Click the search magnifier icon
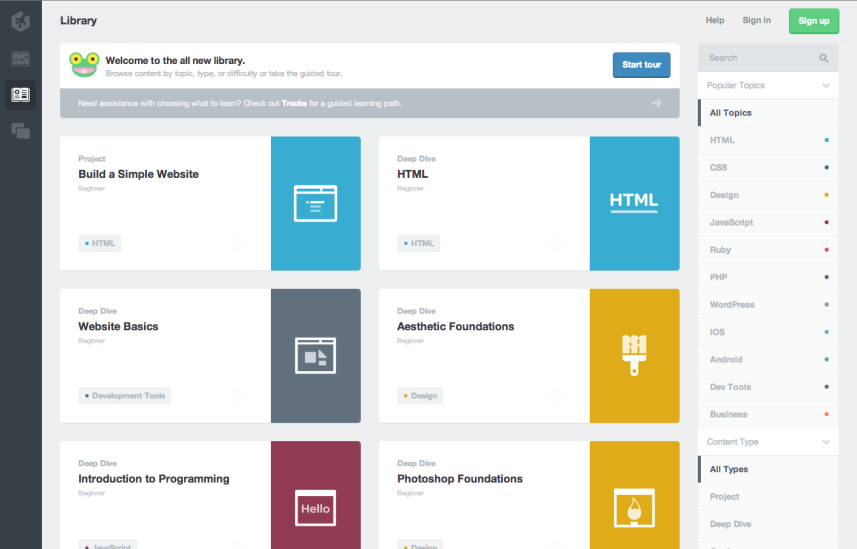The image size is (857, 549). point(824,58)
